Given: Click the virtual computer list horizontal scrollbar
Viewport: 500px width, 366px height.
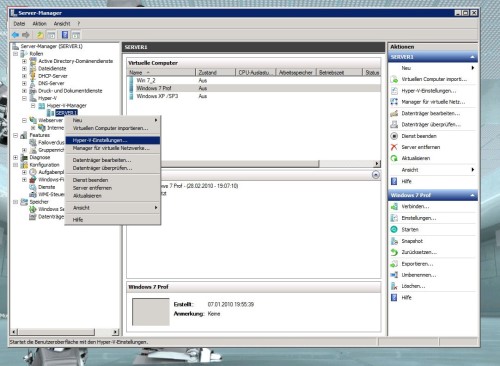Looking at the screenshot, I should (240, 164).
